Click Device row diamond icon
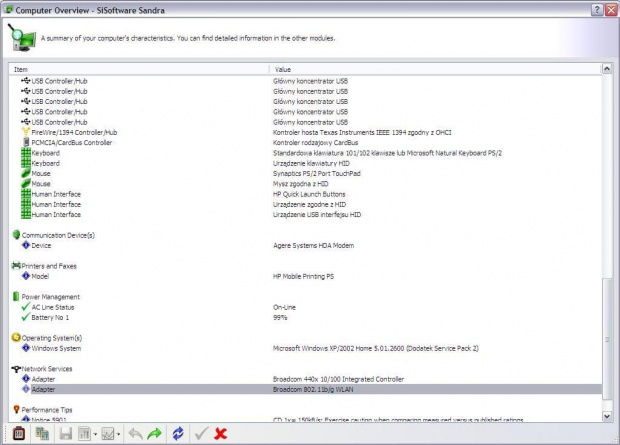The width and height of the screenshot is (620, 445). click(x=26, y=245)
